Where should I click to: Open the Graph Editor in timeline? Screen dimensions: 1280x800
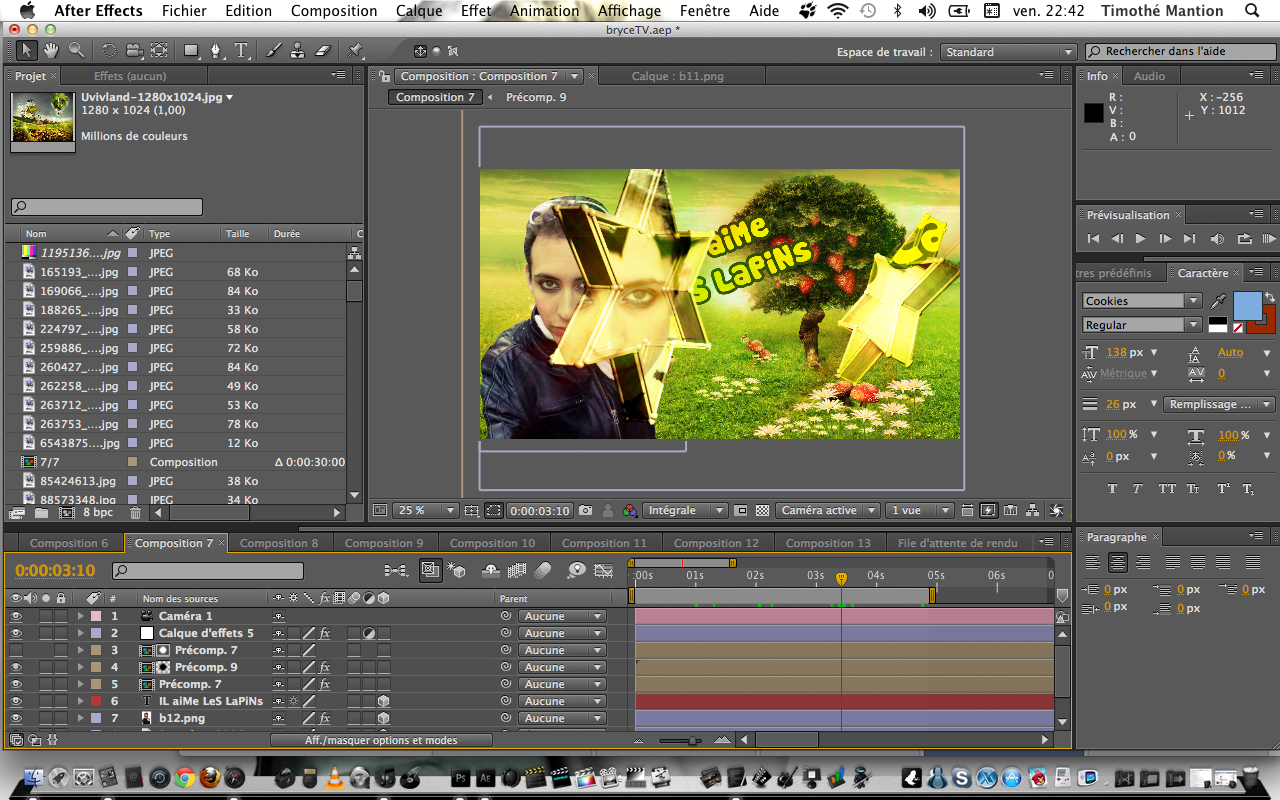tap(604, 570)
